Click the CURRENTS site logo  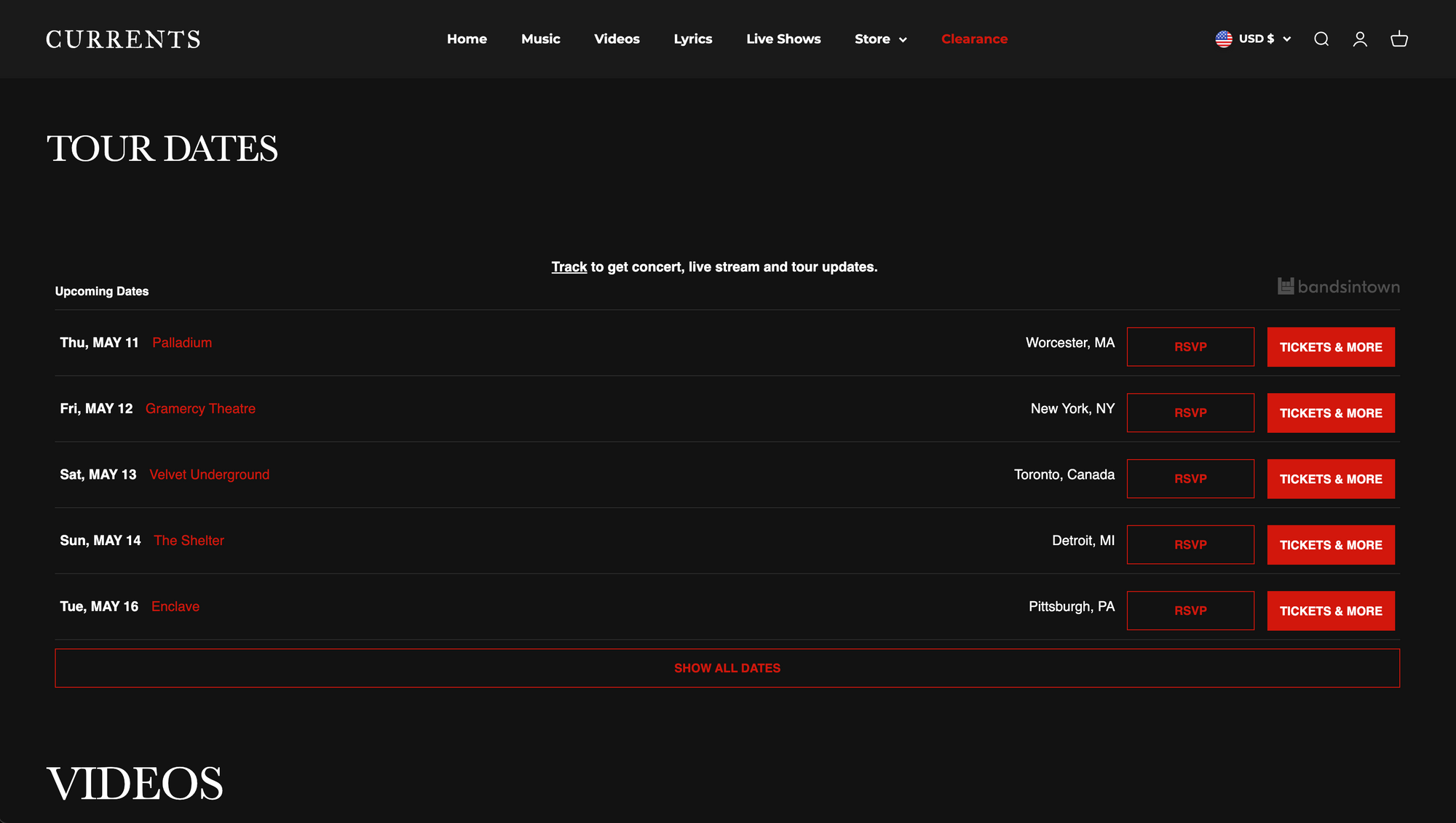click(x=123, y=39)
